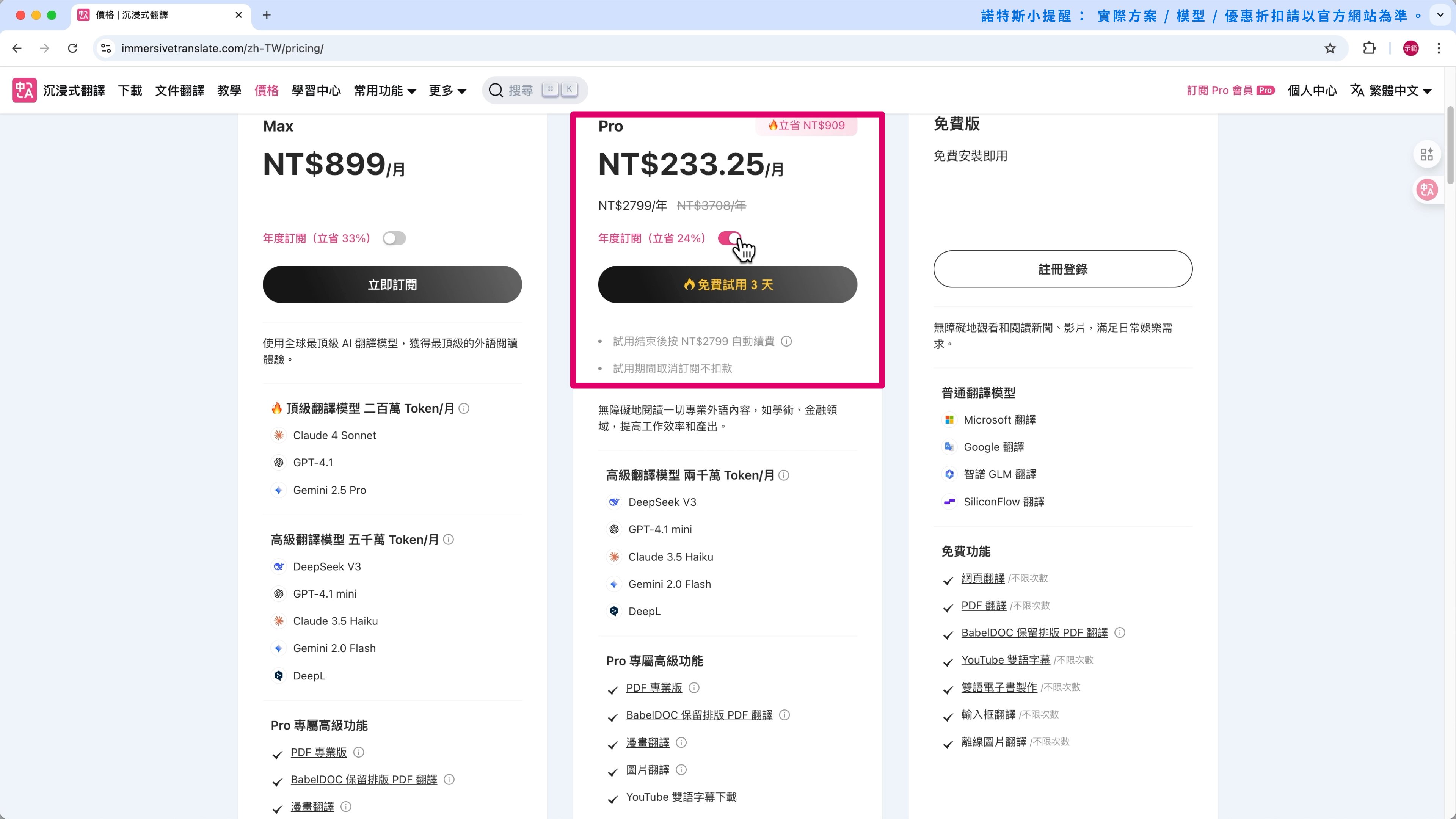
Task: Click Gemini 2.5 Pro in Max list
Action: 319,490
